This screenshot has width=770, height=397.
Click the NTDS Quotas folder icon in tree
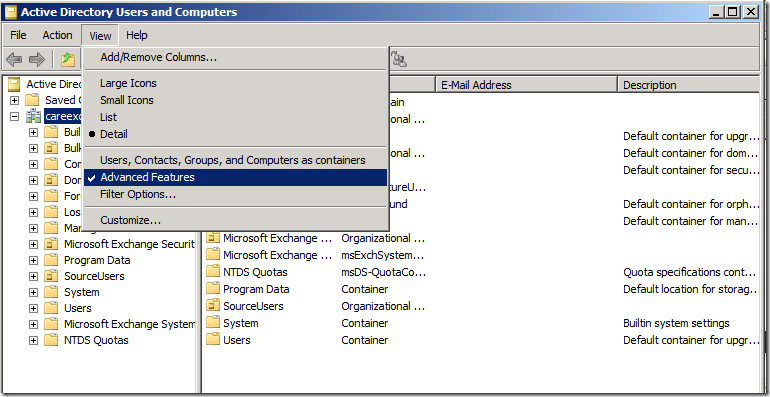tap(51, 340)
